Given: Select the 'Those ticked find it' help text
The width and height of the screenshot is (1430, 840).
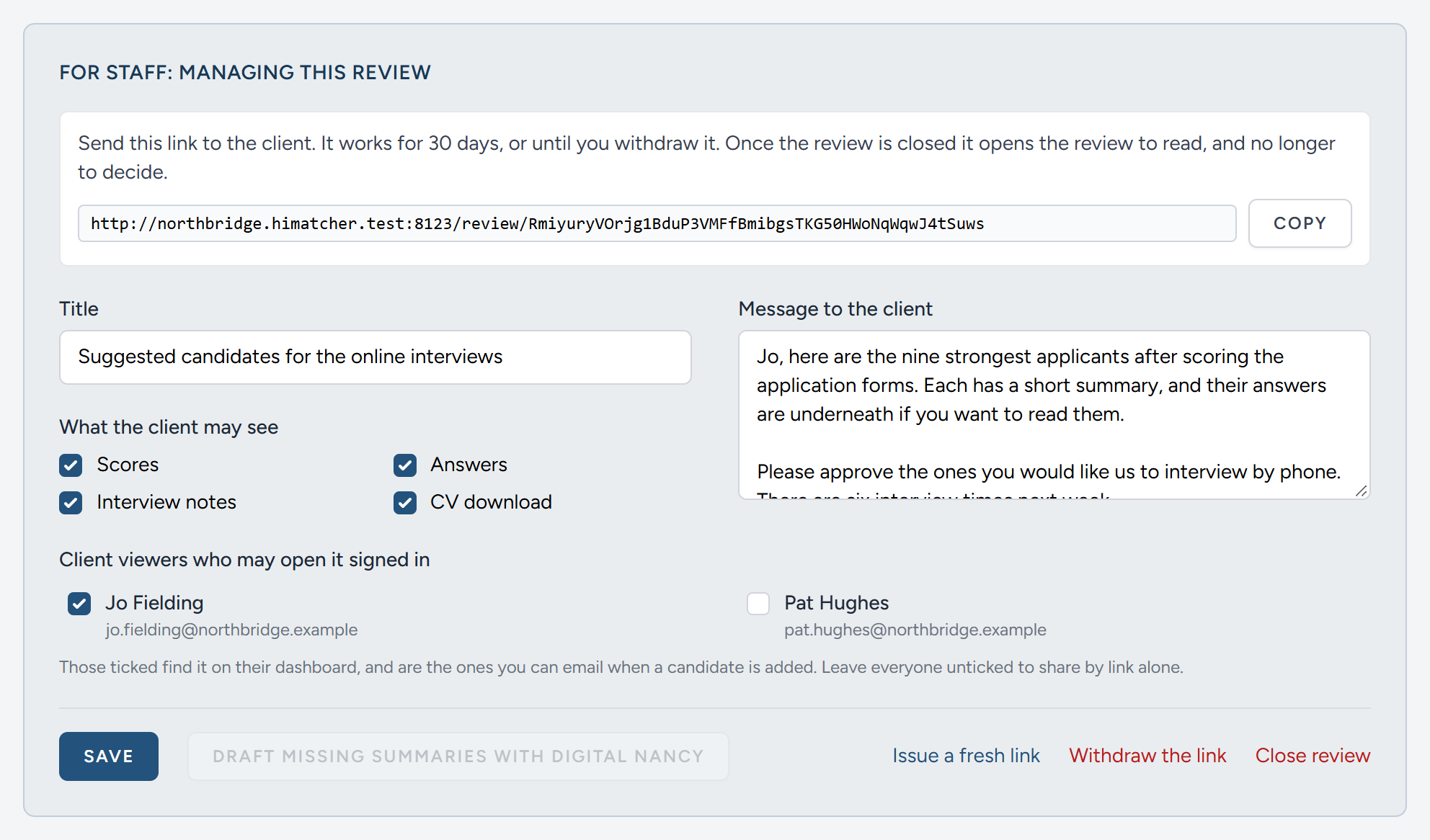Looking at the screenshot, I should pyautogui.click(x=621, y=667).
